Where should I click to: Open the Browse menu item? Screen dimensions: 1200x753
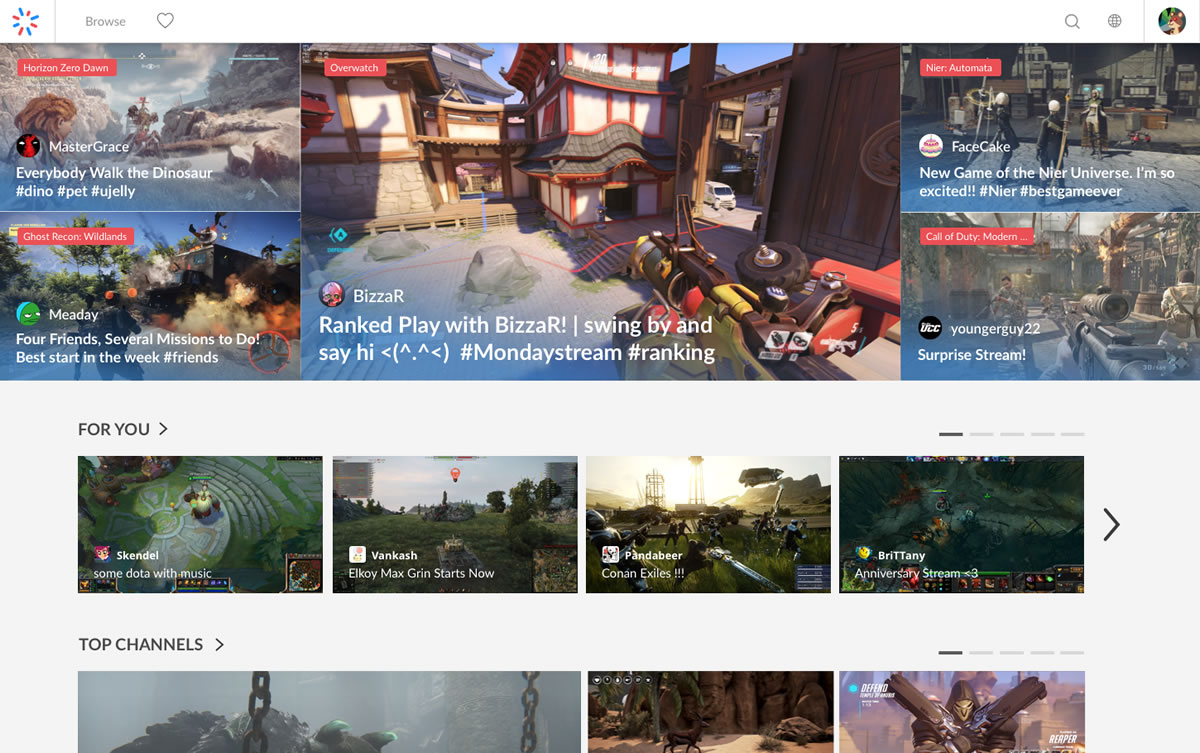106,21
